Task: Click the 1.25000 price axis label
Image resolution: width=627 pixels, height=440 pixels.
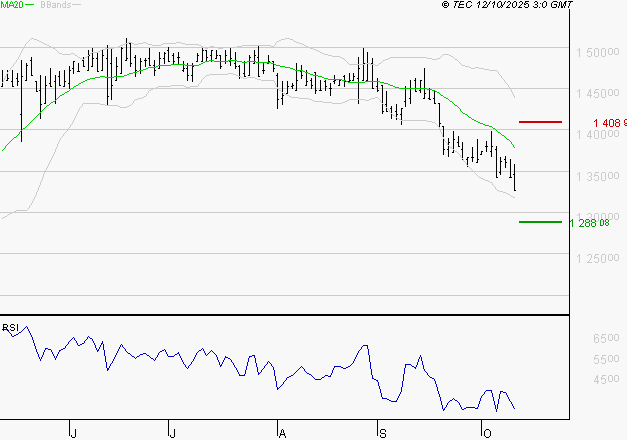Action: click(x=597, y=258)
